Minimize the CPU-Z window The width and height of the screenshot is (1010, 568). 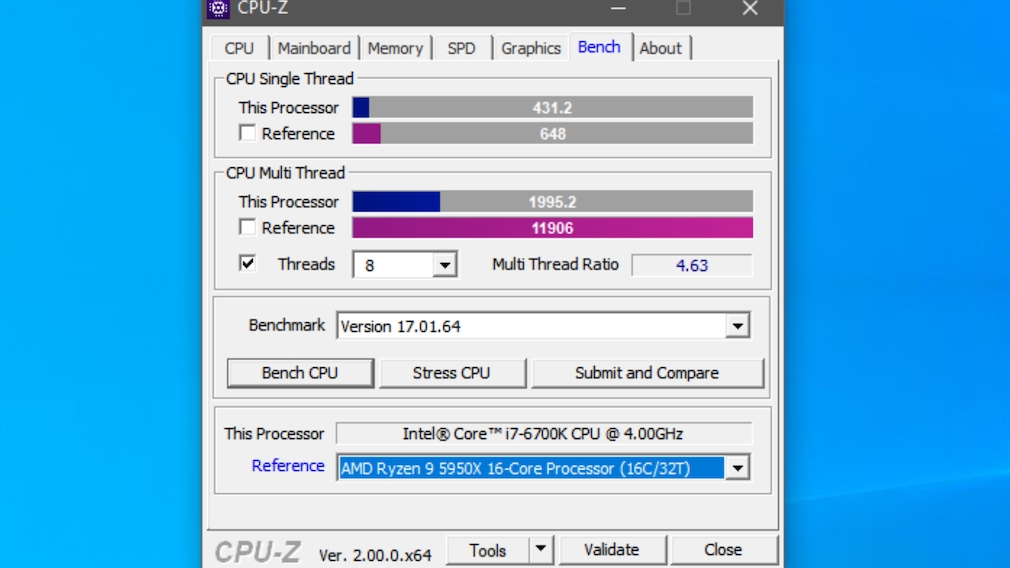pos(618,8)
